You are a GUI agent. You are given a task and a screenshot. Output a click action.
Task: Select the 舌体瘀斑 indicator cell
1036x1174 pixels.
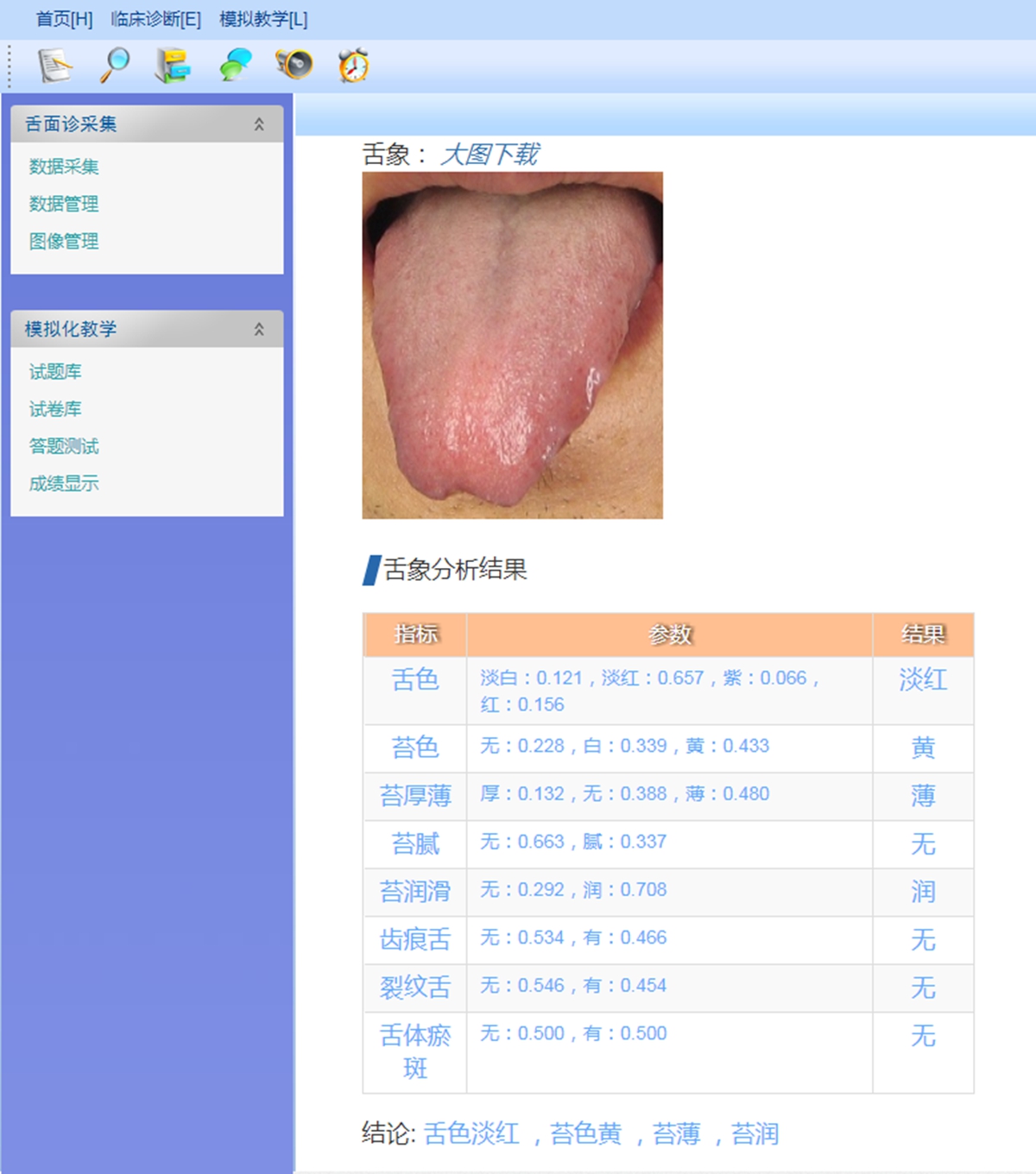(415, 1052)
